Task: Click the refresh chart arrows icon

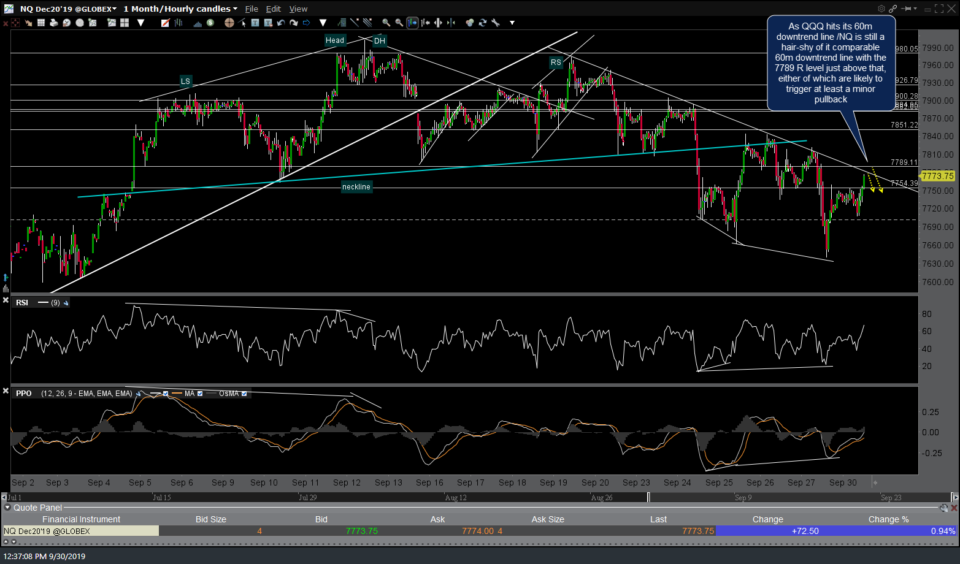Action: pos(482,23)
